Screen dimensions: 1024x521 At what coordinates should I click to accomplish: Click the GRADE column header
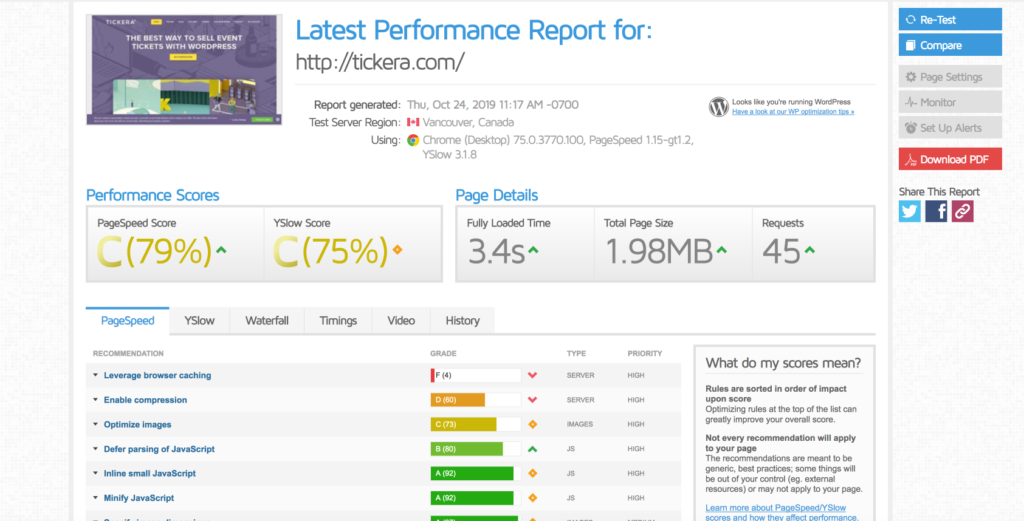coord(443,353)
